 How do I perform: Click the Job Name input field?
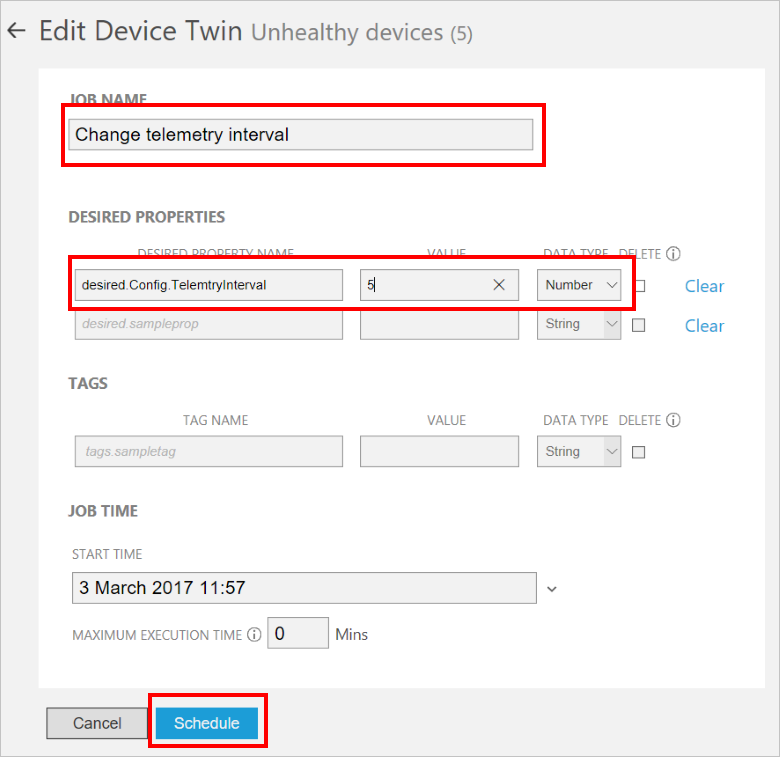pos(300,135)
